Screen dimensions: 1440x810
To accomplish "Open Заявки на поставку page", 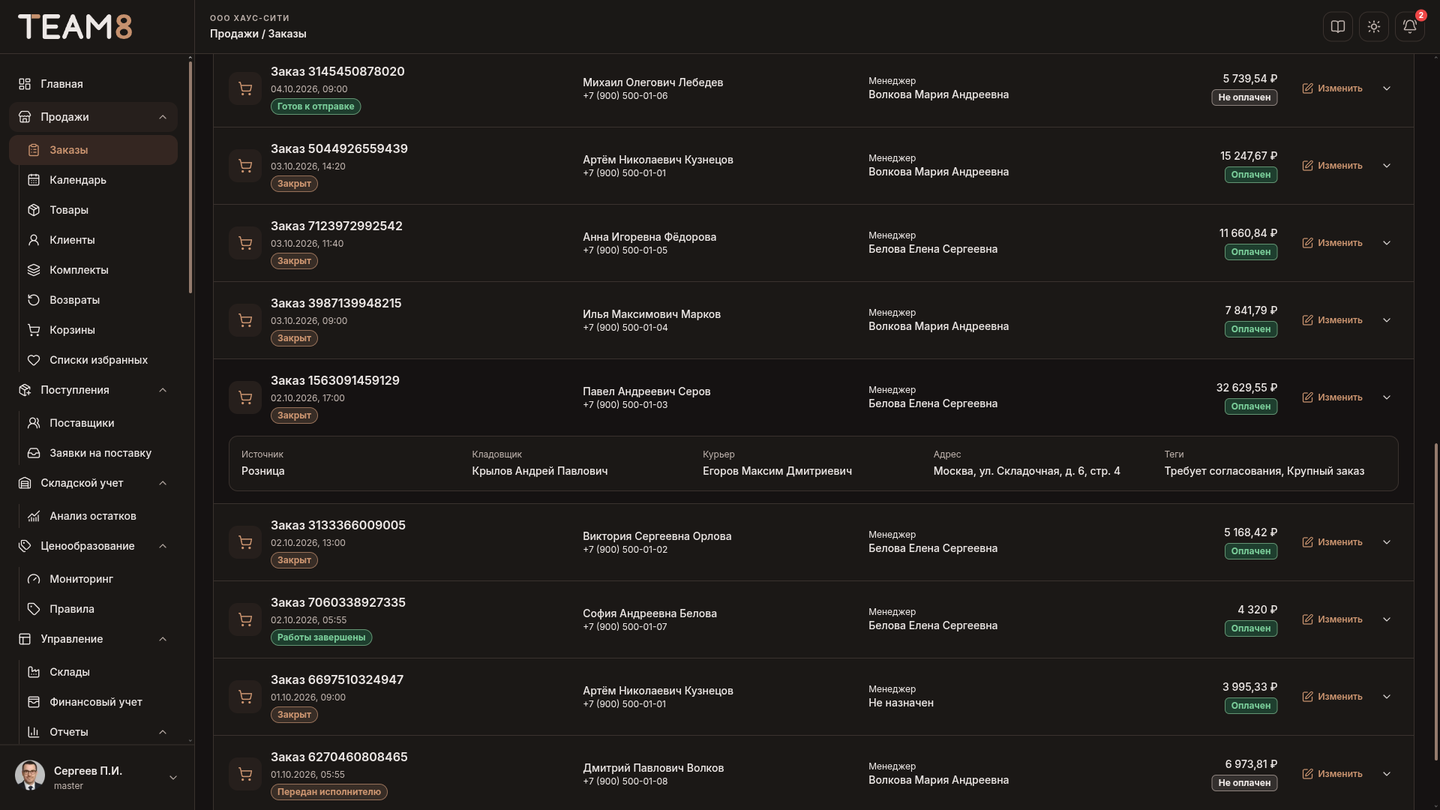I will click(x=93, y=453).
